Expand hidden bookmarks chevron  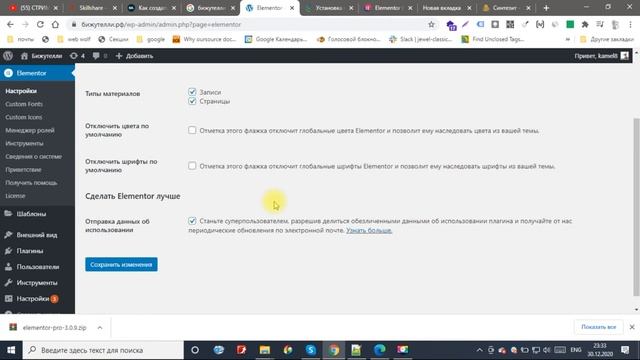coord(567,39)
